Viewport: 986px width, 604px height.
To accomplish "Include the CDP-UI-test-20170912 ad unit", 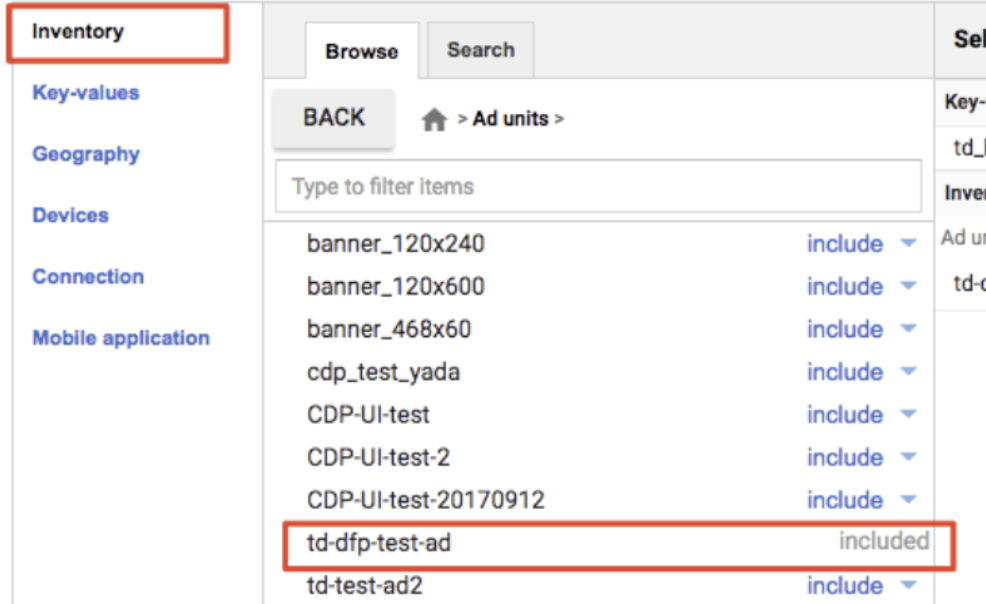I will 844,500.
